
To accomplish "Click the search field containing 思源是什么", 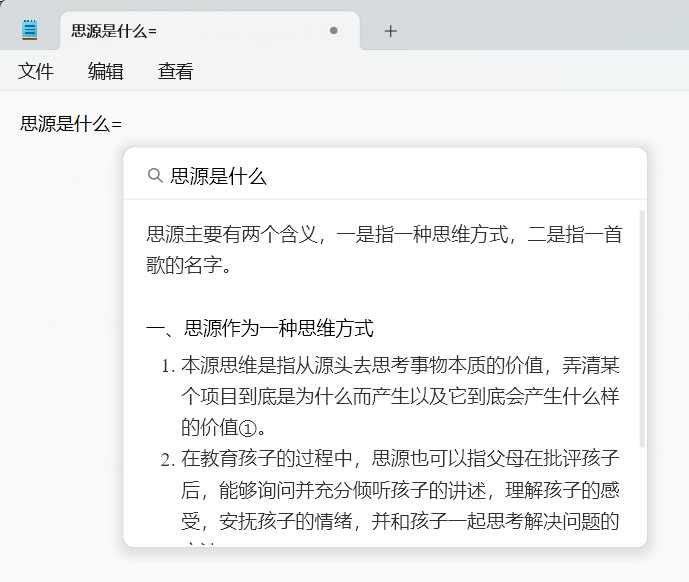I will pyautogui.click(x=385, y=175).
